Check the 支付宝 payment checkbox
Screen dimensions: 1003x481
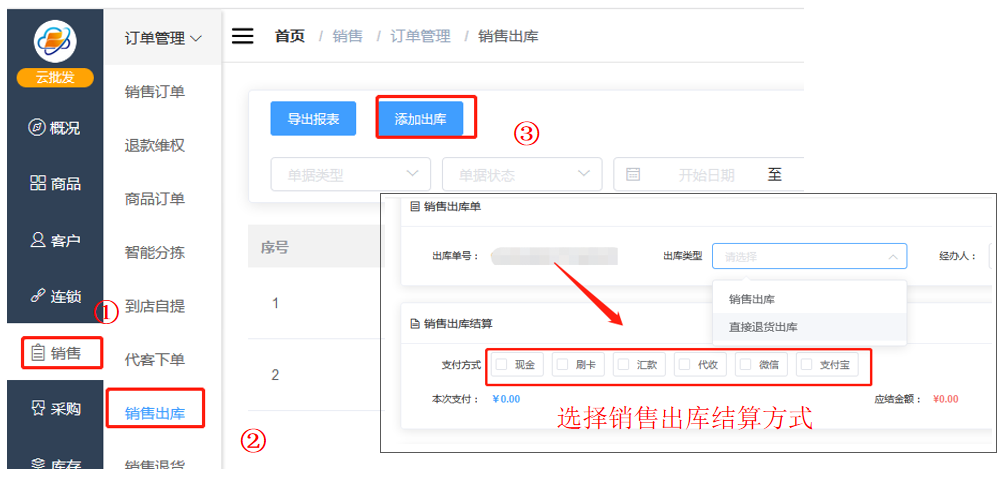(x=807, y=365)
